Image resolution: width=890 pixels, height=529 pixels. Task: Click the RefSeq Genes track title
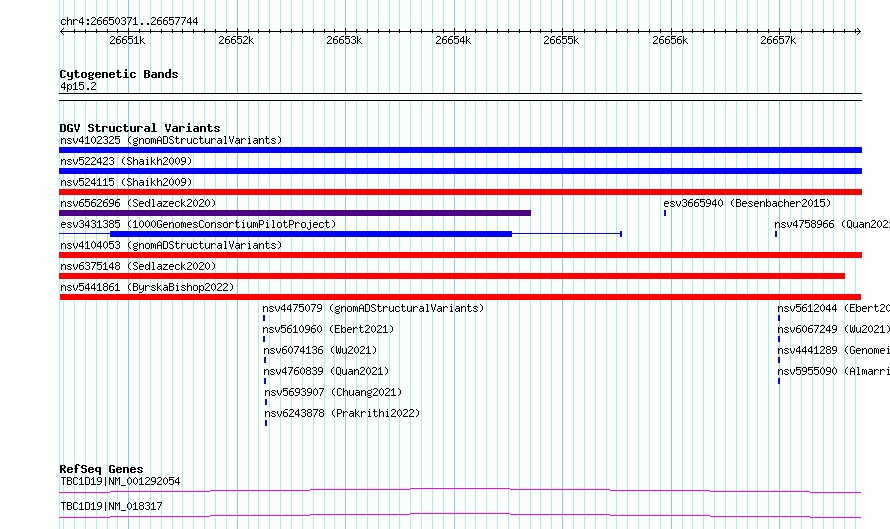[101, 469]
